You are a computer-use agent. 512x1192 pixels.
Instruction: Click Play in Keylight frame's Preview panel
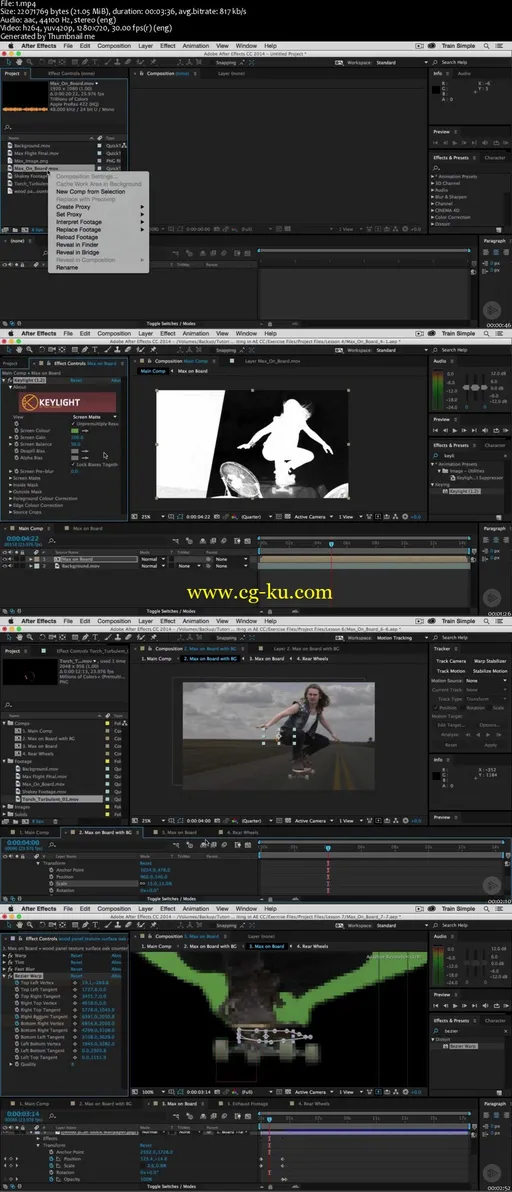coord(455,430)
